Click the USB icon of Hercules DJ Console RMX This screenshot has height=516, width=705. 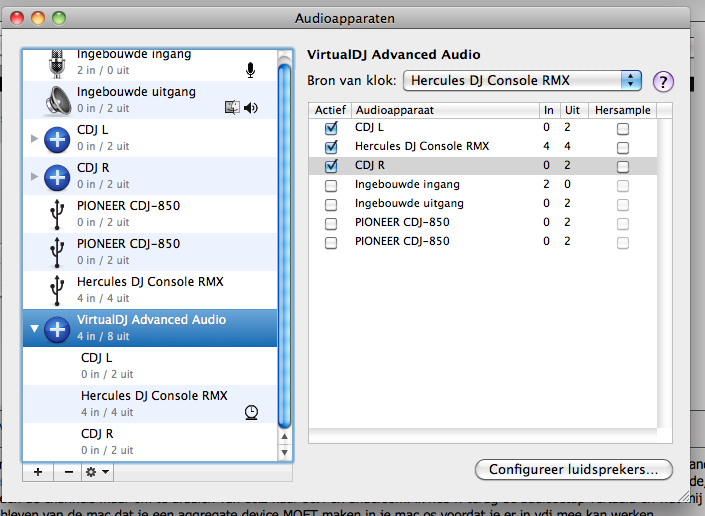pyautogui.click(x=57, y=290)
